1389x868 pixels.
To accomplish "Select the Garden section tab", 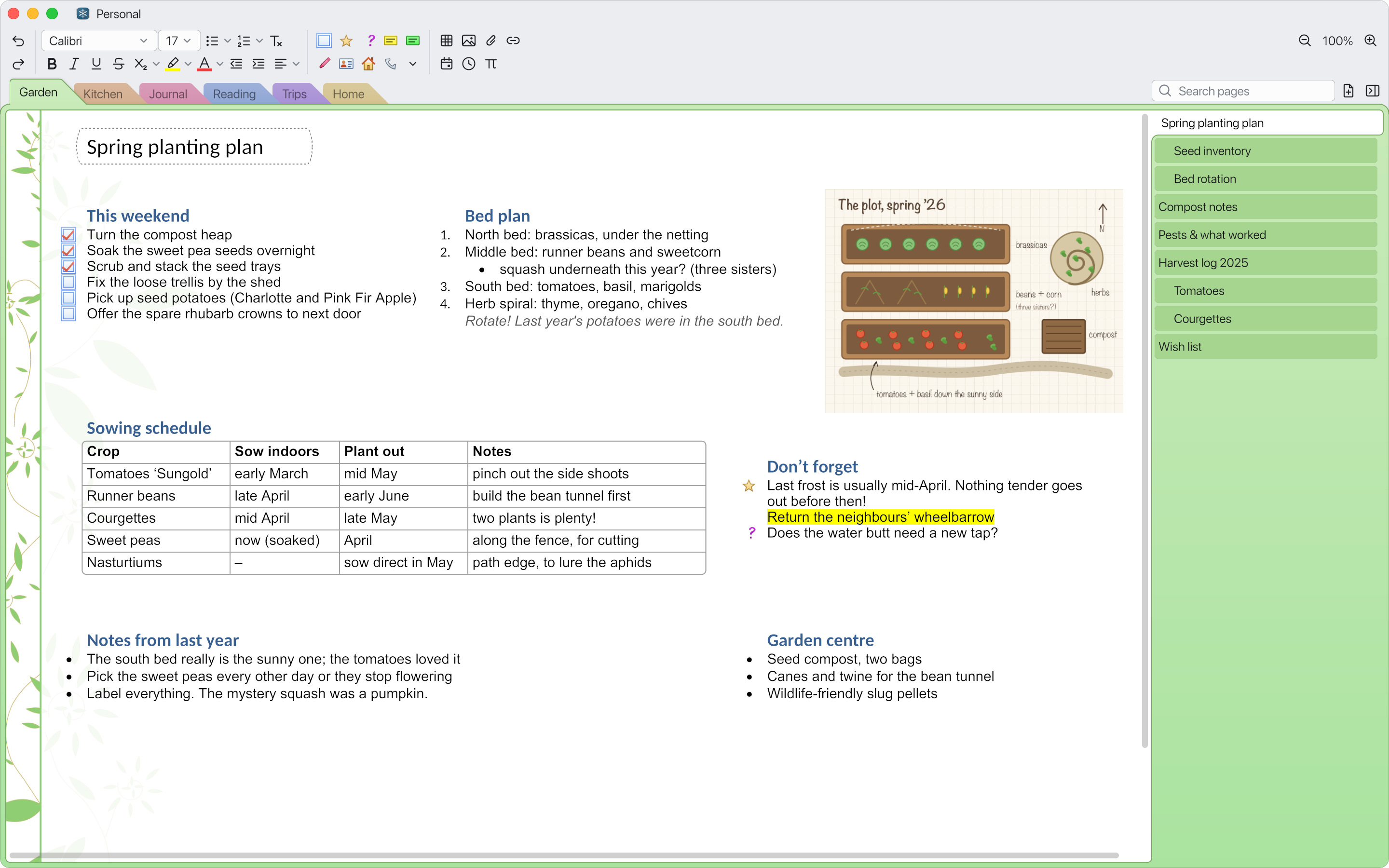I will (x=39, y=93).
